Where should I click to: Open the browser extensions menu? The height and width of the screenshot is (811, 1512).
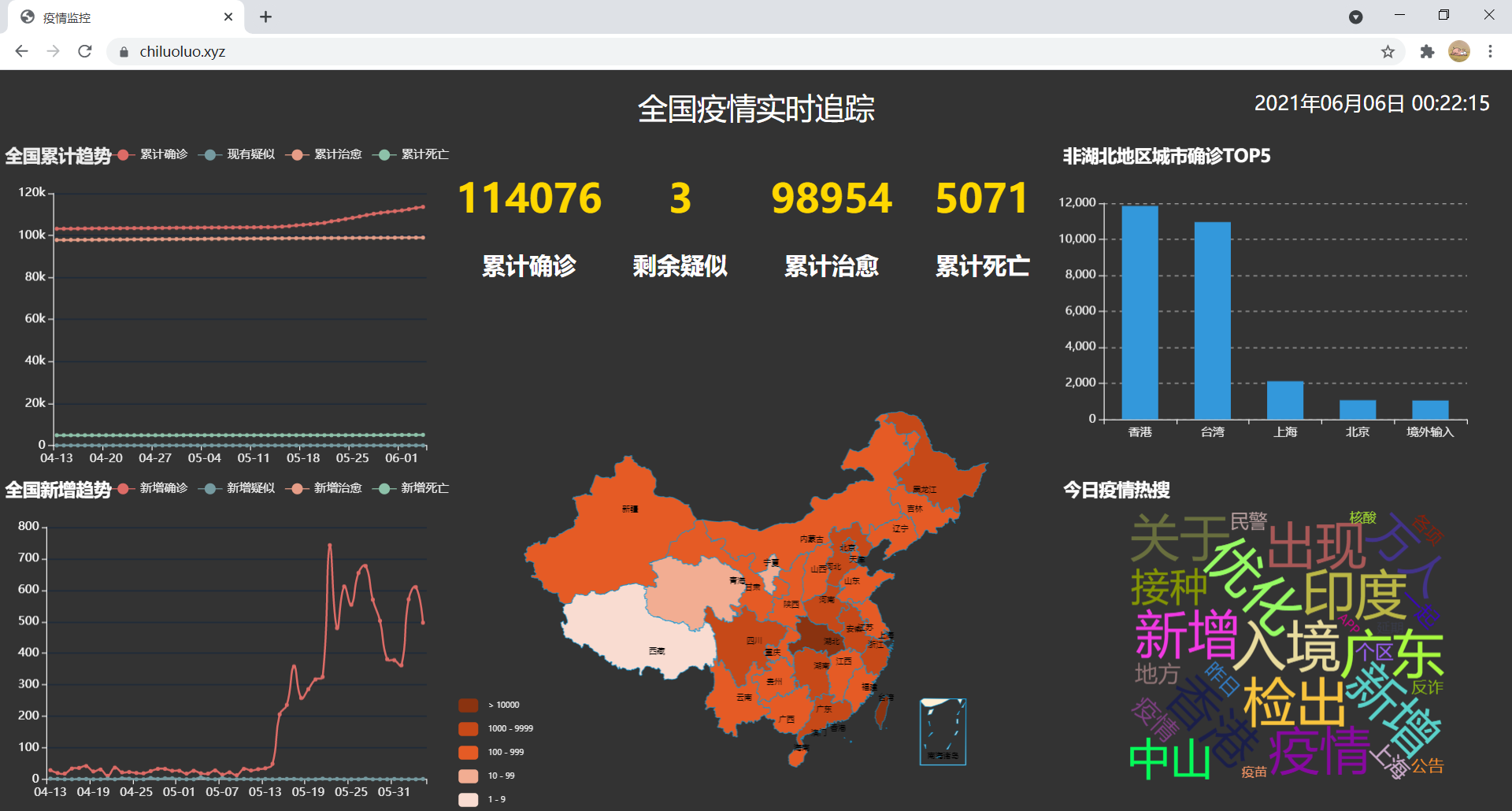pyautogui.click(x=1427, y=51)
